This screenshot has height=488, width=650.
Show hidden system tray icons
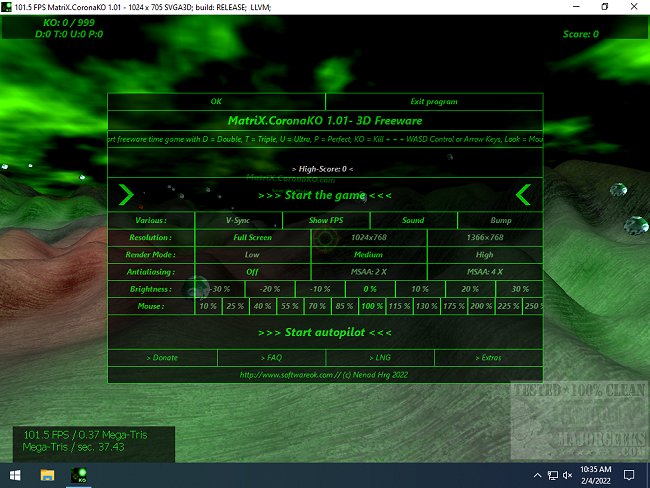tap(537, 475)
